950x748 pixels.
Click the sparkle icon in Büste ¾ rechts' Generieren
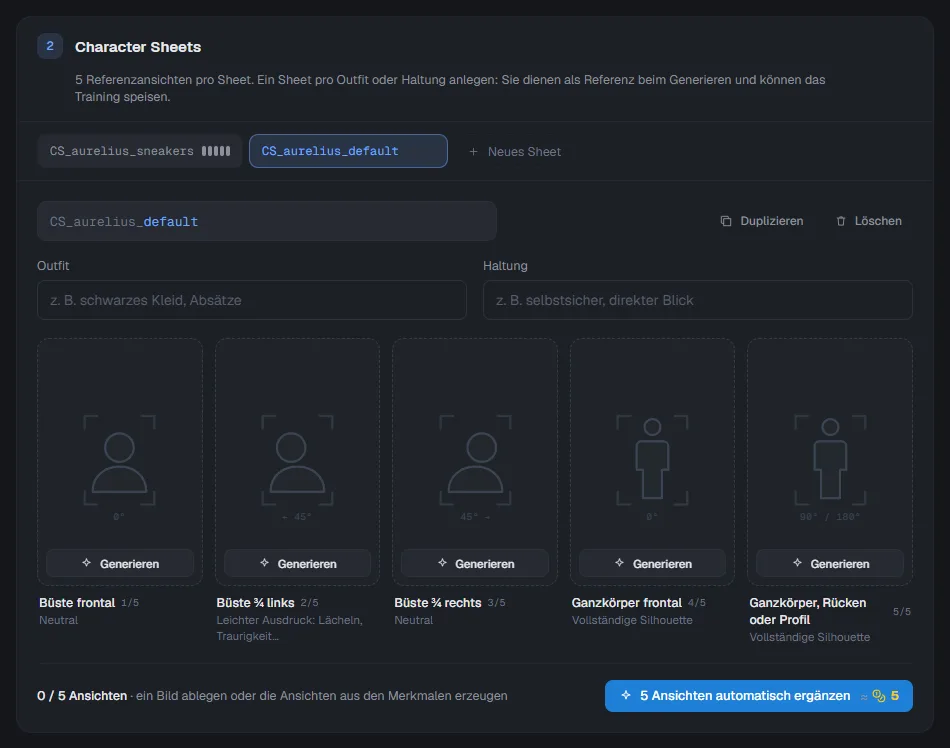(x=442, y=563)
